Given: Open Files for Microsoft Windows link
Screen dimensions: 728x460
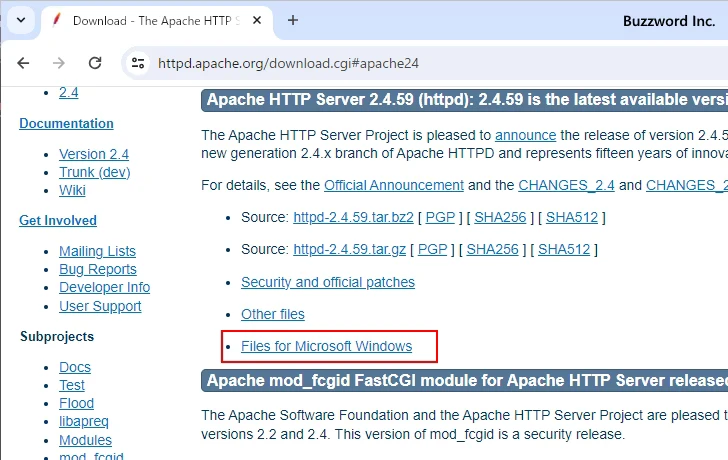Looking at the screenshot, I should (326, 346).
